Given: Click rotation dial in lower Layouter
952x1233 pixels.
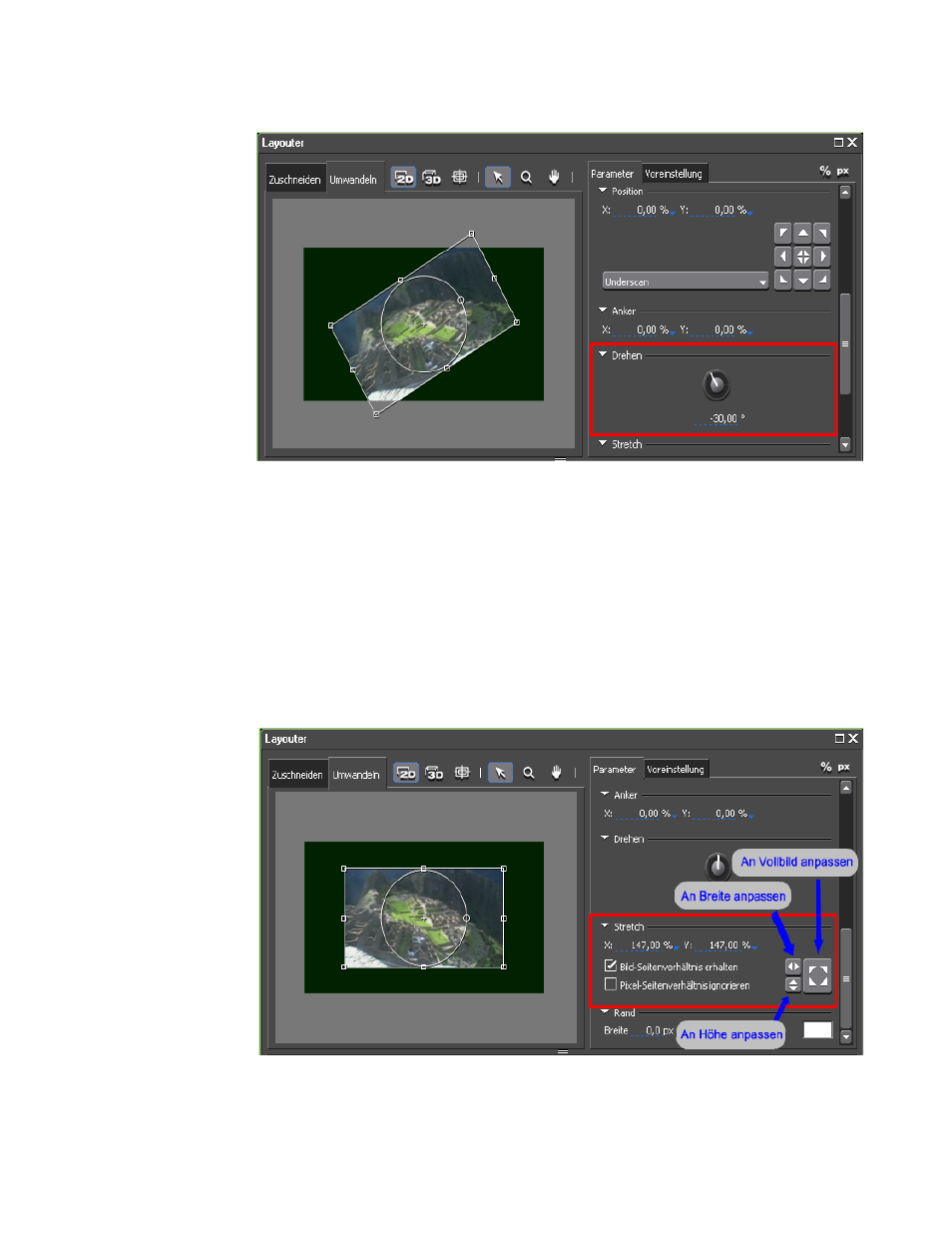Looking at the screenshot, I should click(x=717, y=866).
